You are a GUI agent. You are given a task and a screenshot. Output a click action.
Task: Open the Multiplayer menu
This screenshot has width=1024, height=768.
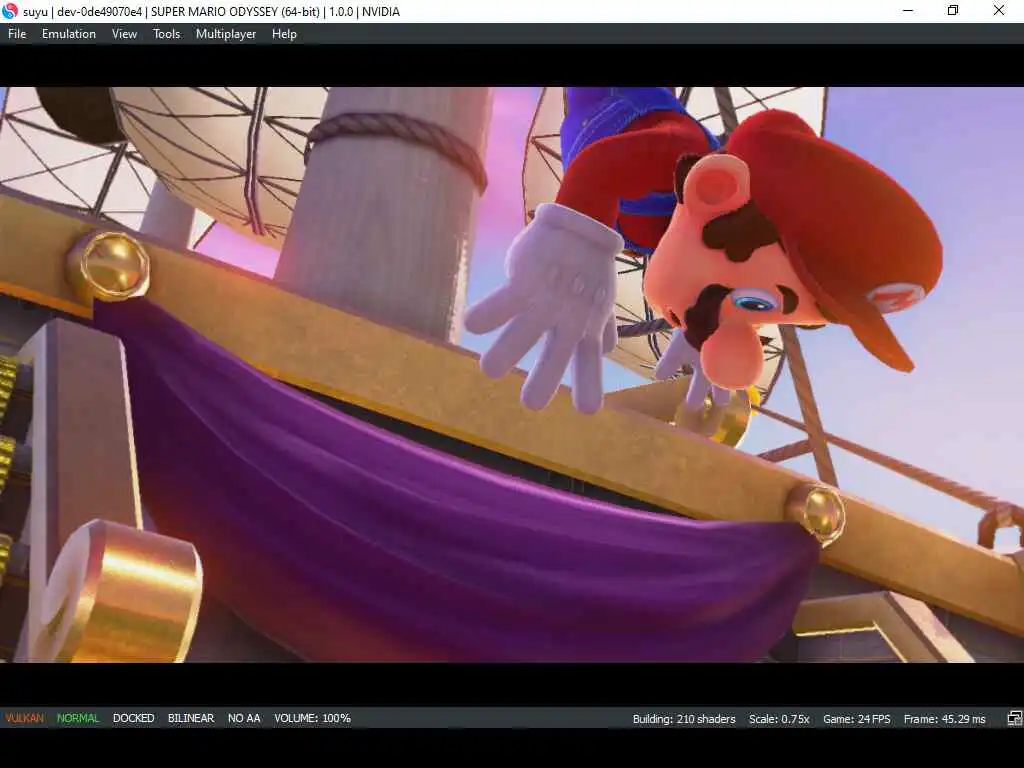(226, 34)
